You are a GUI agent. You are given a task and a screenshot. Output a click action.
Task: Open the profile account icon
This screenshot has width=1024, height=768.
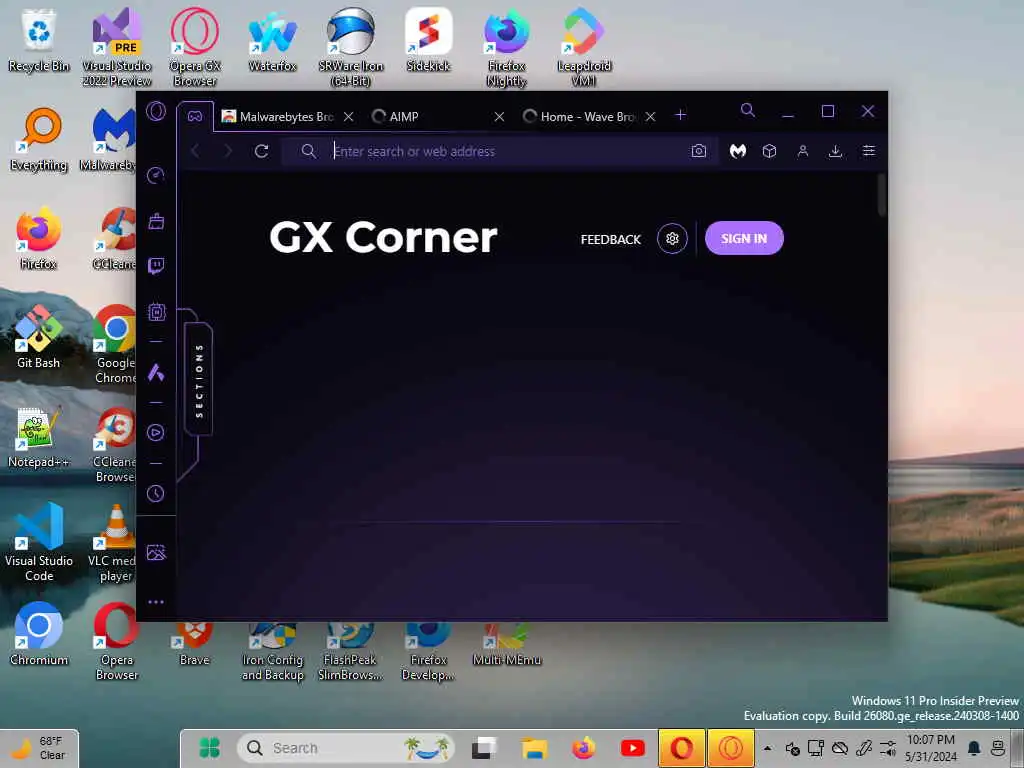coord(803,152)
